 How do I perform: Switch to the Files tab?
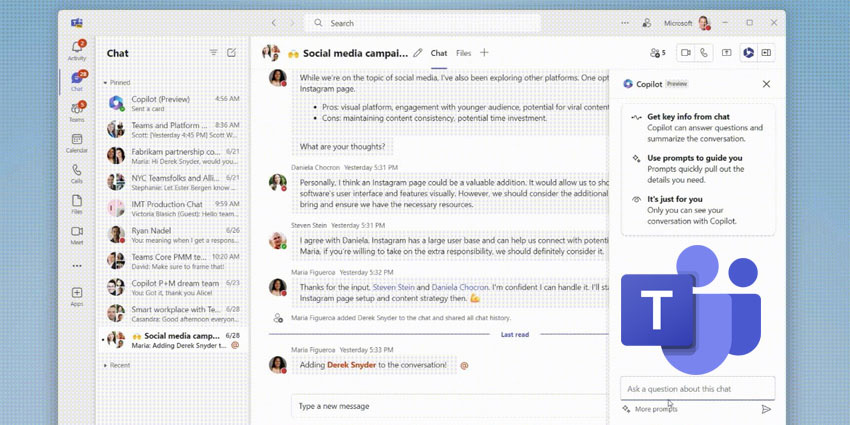464,53
